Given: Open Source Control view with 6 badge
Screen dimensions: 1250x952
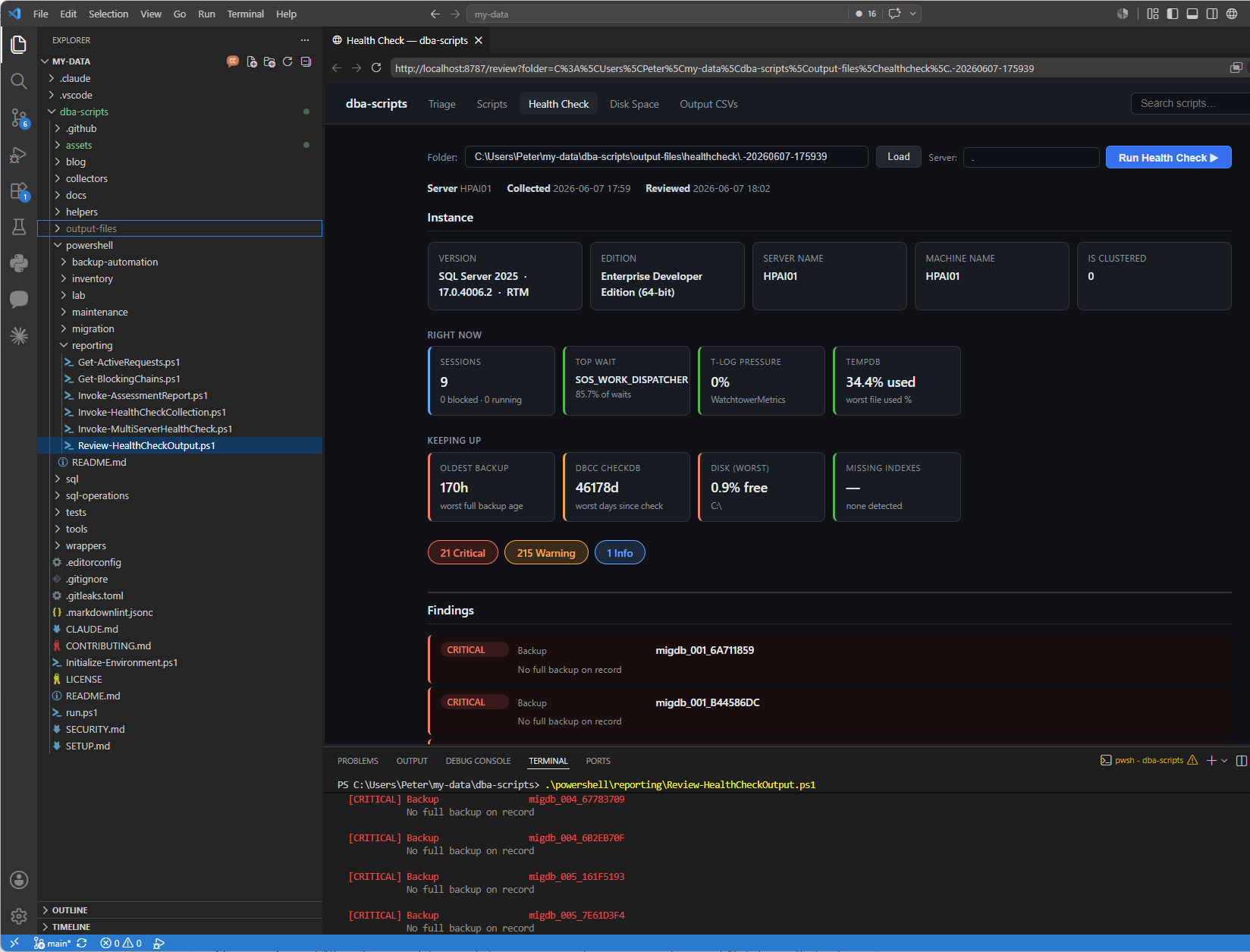Looking at the screenshot, I should tap(19, 118).
